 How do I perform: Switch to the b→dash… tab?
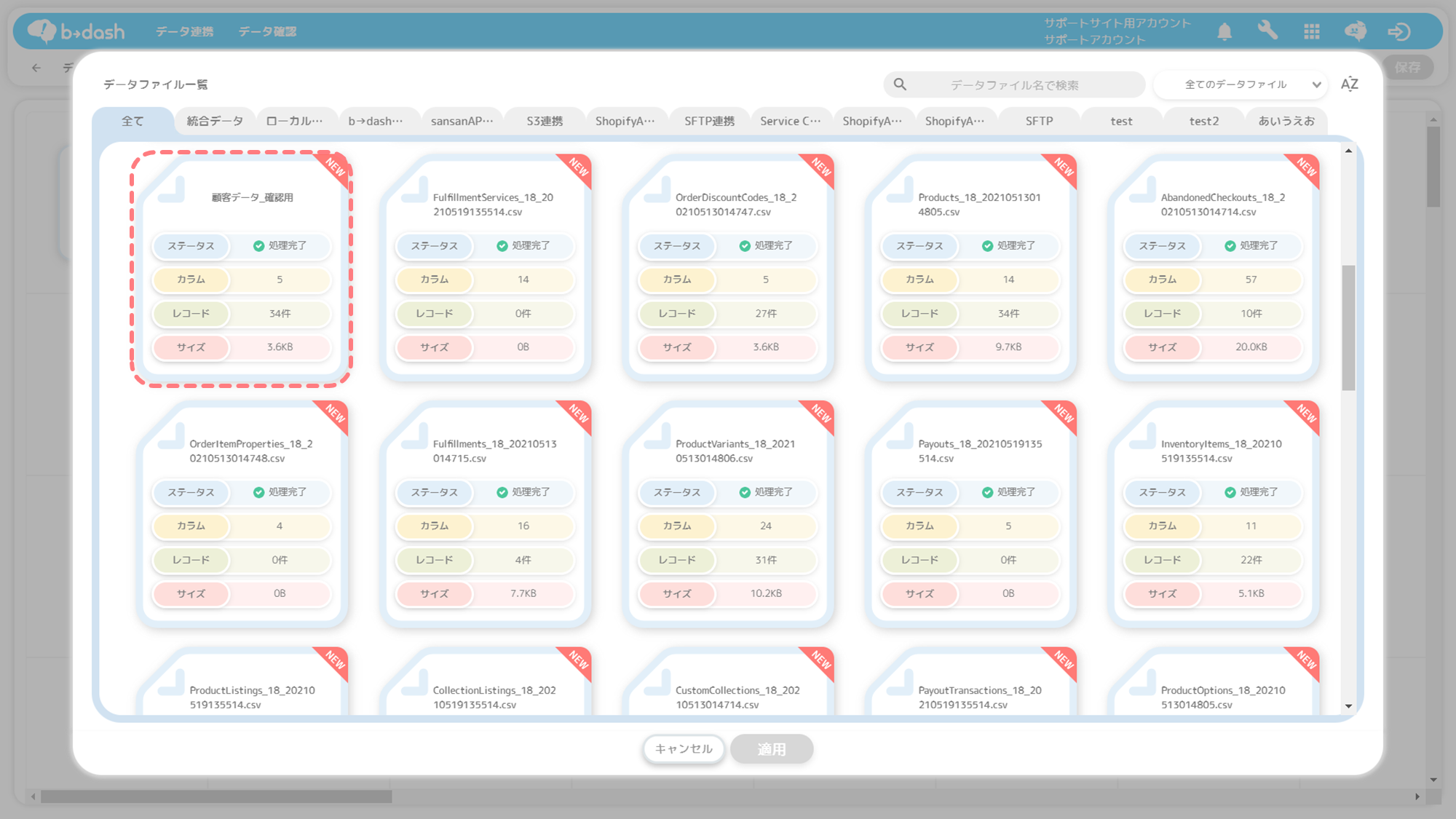coord(376,121)
